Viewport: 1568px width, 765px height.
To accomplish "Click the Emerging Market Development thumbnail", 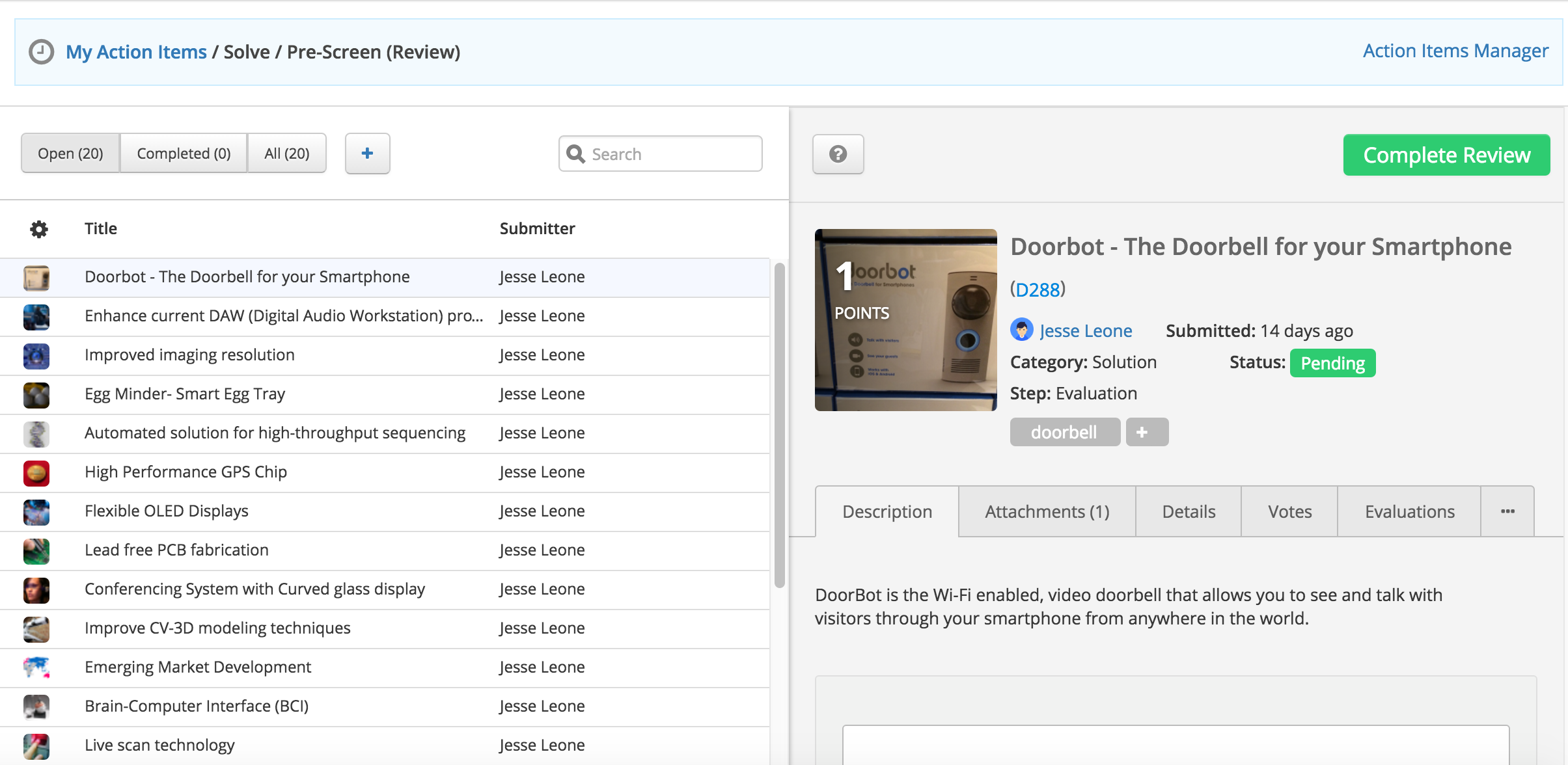I will pyautogui.click(x=36, y=668).
